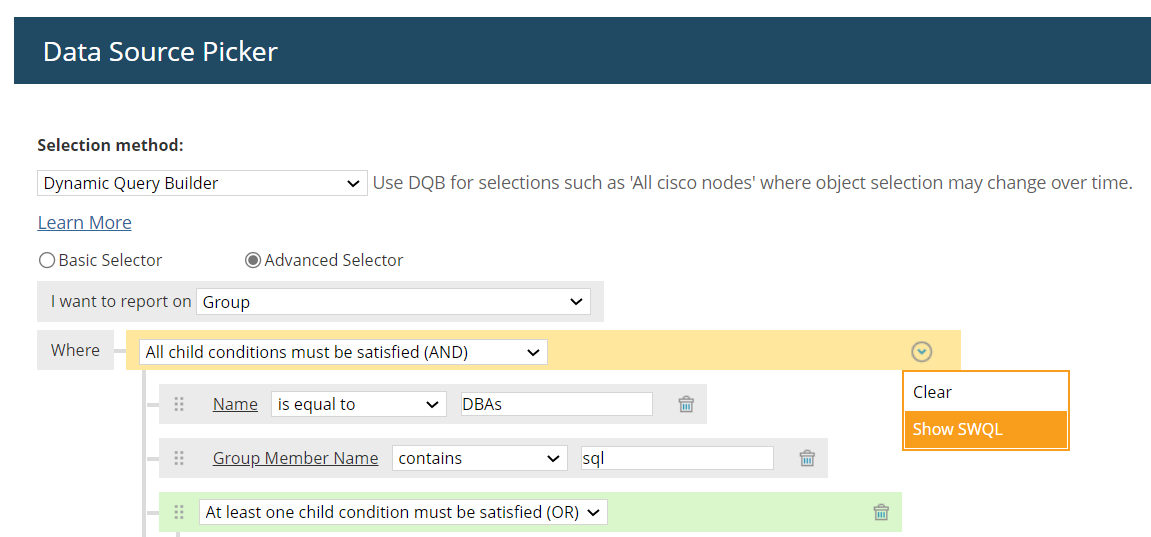Change the 'is equal to' operator dropdown
Viewport: 1151px width, 537px height.
coord(358,404)
